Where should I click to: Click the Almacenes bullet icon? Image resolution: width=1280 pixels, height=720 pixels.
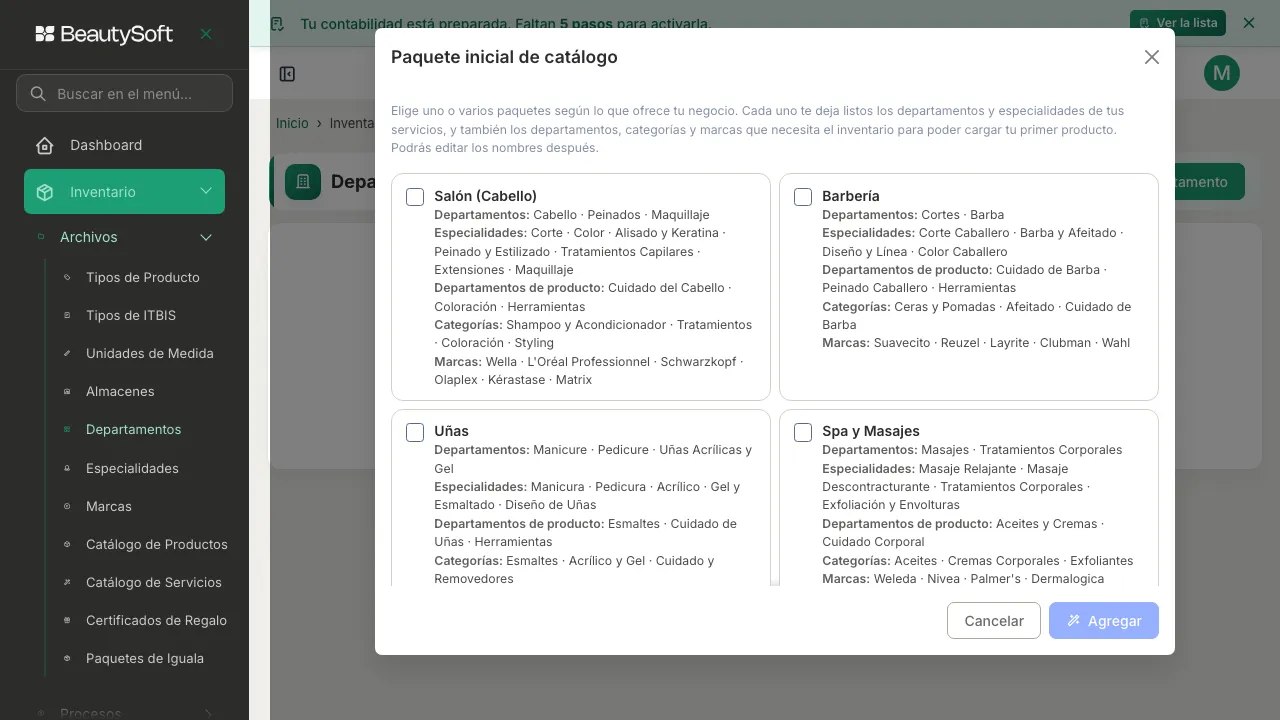pos(67,391)
